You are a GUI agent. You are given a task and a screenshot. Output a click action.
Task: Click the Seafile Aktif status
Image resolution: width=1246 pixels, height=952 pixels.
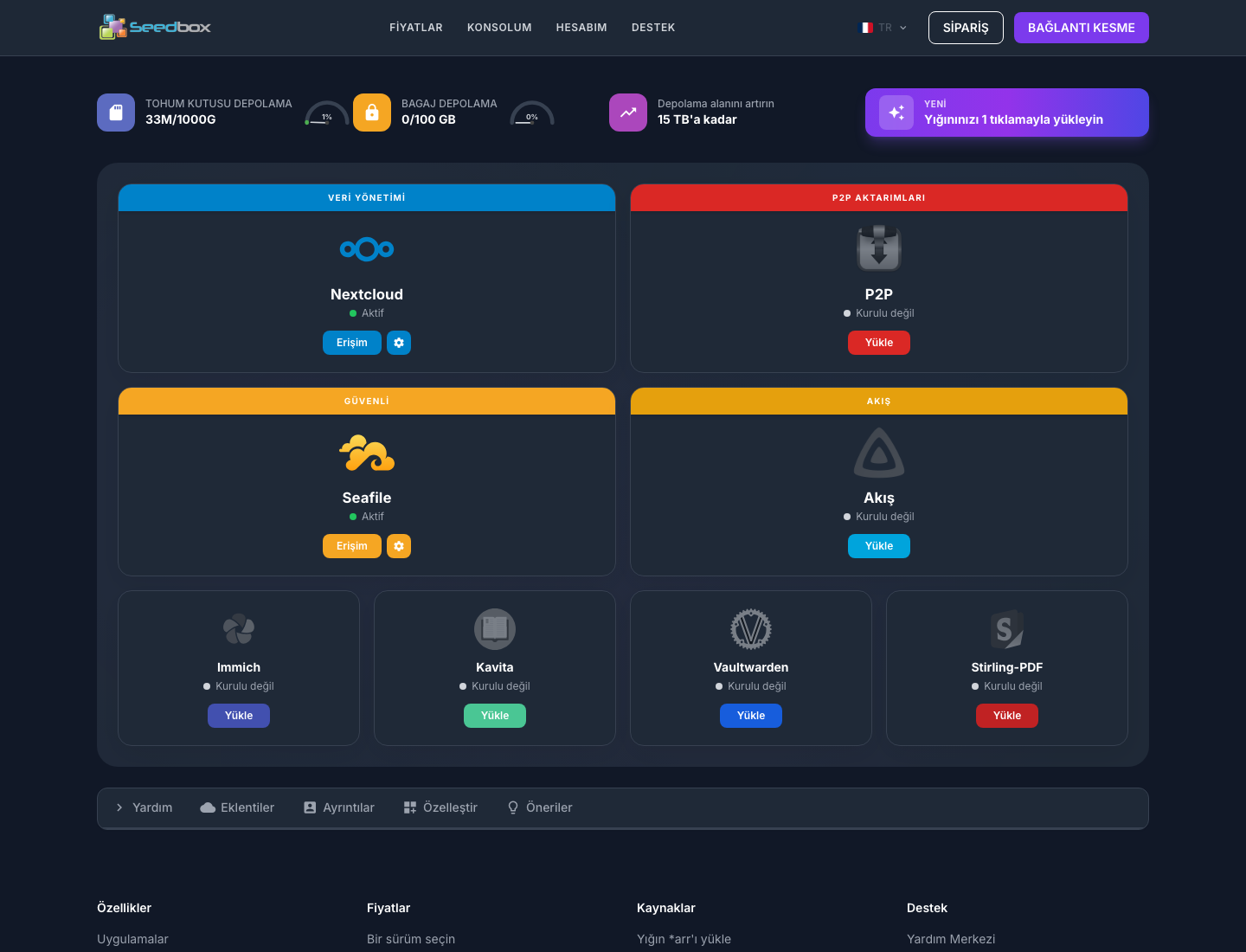pos(367,517)
